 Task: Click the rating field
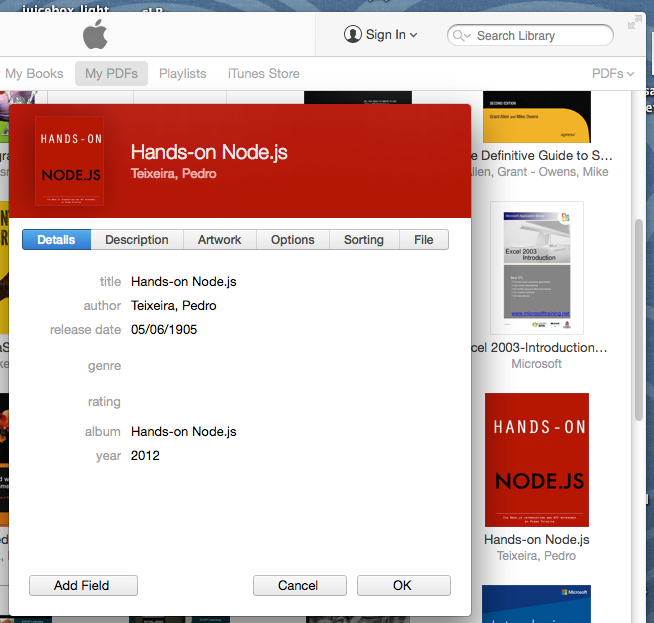pyautogui.click(x=288, y=402)
